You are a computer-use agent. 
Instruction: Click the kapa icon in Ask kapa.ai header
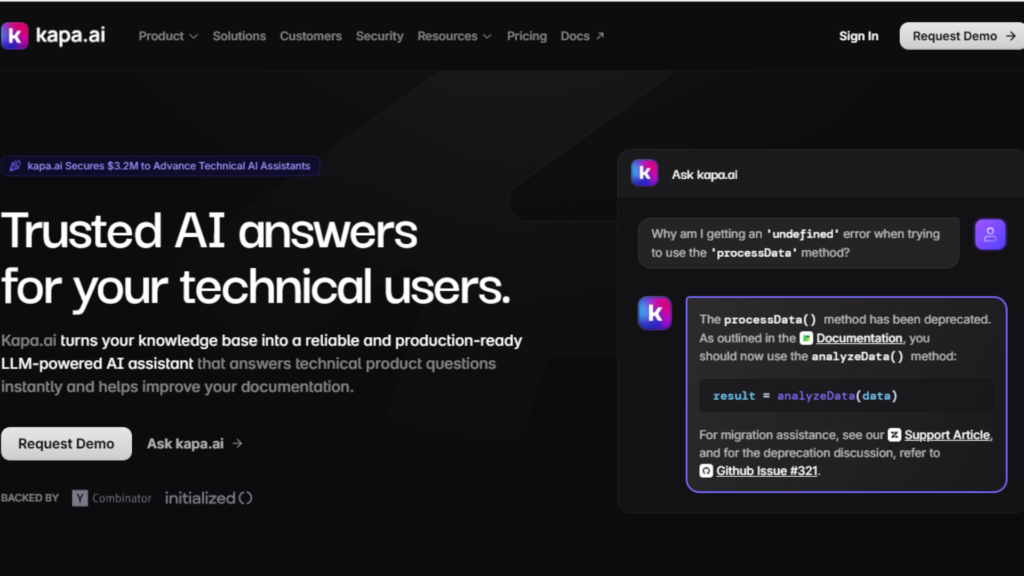pyautogui.click(x=645, y=173)
